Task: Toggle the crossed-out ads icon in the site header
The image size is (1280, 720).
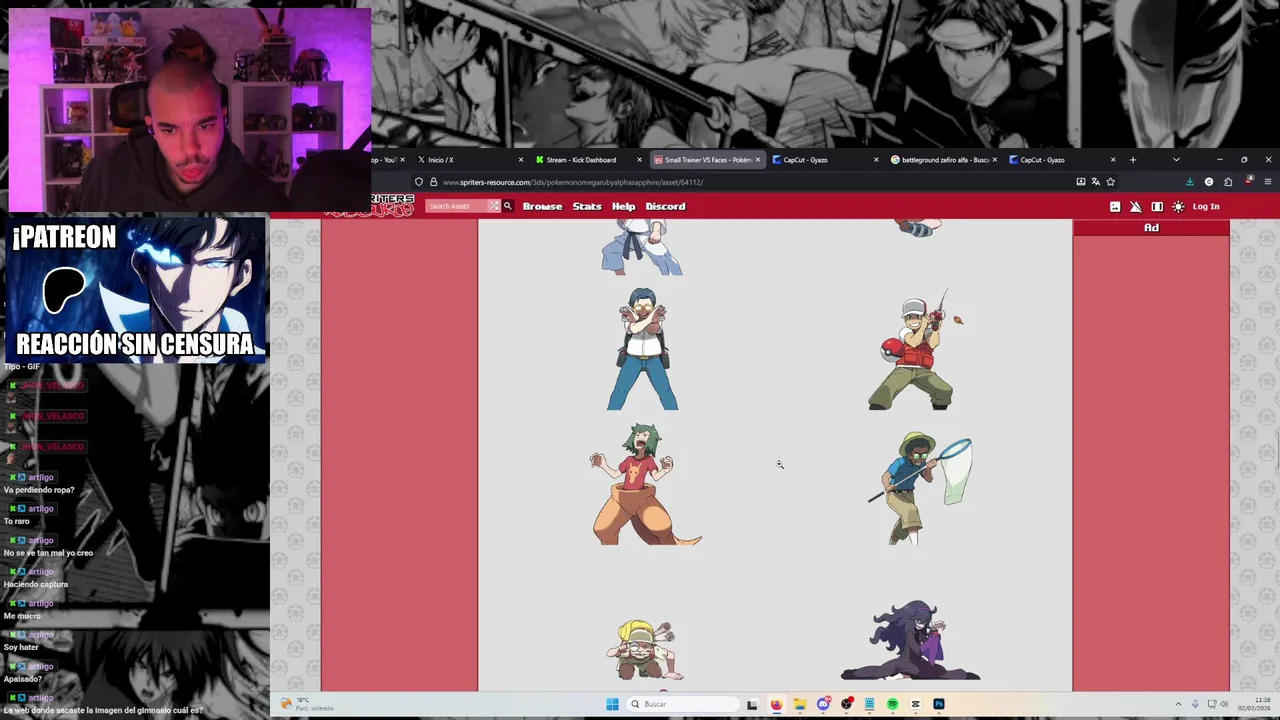Action: coord(1136,207)
